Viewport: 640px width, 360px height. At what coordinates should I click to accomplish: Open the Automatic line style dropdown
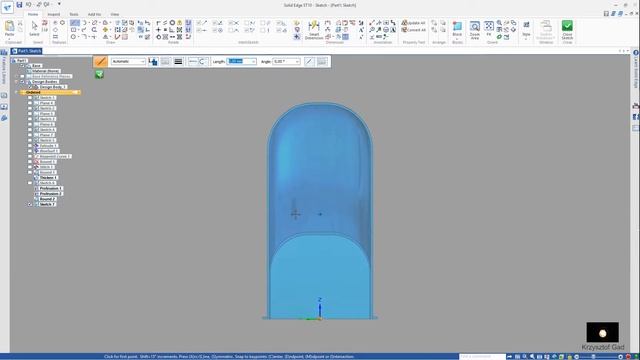click(x=128, y=62)
